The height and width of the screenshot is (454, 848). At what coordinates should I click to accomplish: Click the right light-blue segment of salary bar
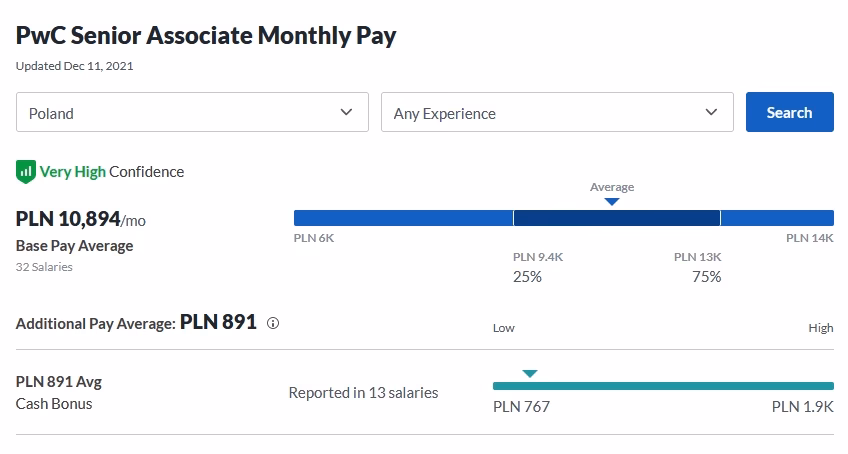point(777,218)
